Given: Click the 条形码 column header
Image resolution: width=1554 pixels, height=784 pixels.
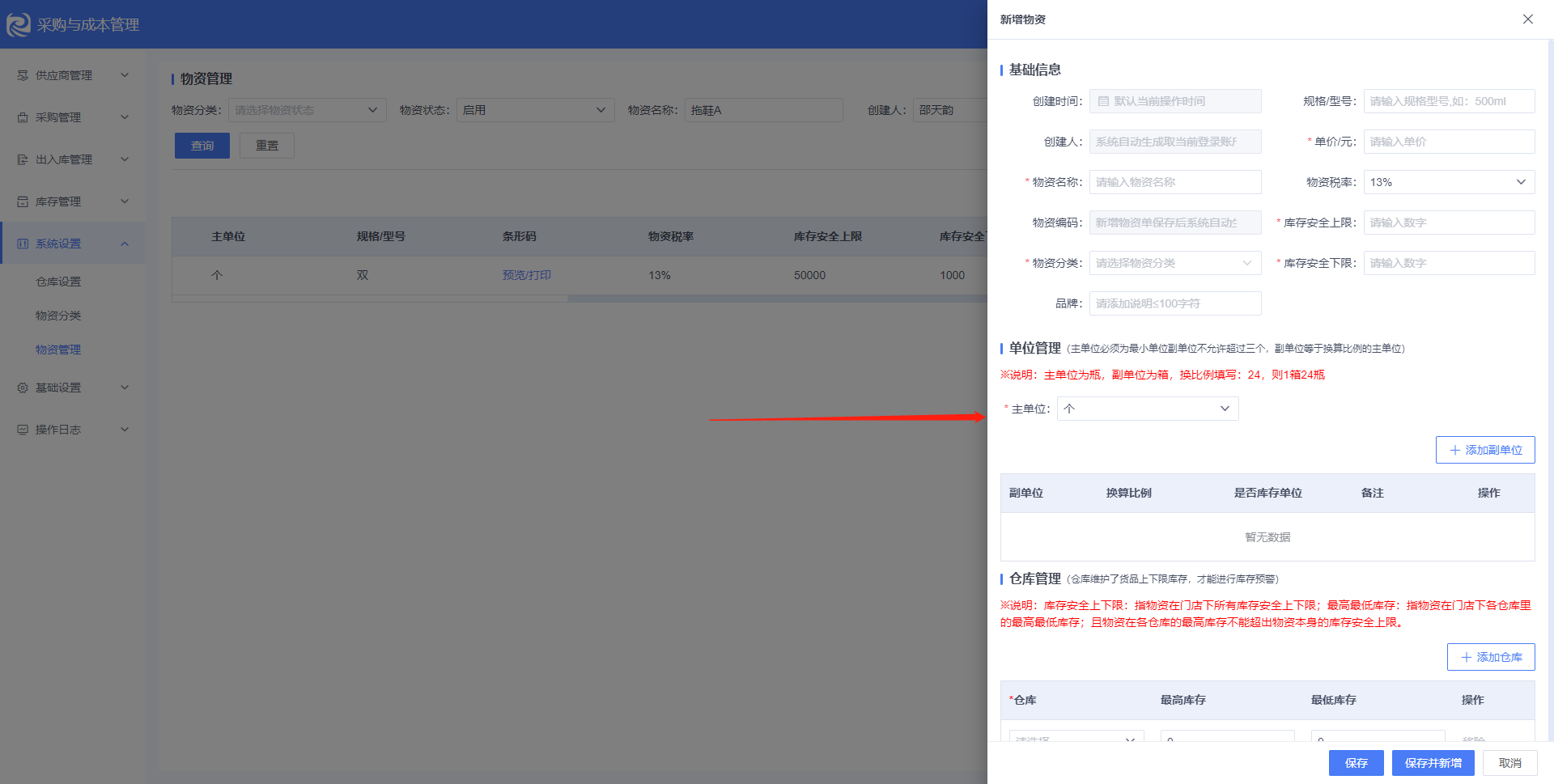Looking at the screenshot, I should pos(520,236).
